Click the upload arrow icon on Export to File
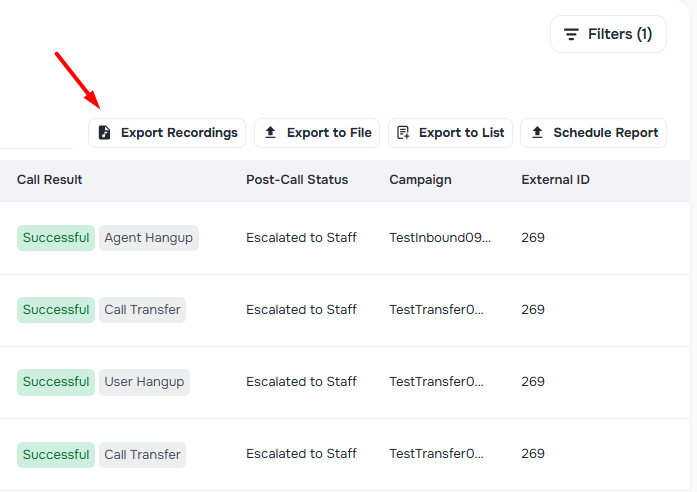 coord(271,133)
